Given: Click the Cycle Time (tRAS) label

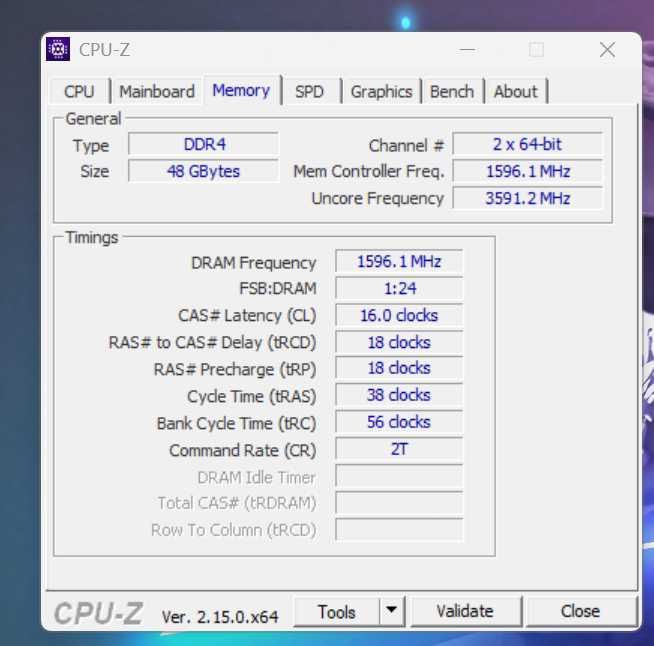Looking at the screenshot, I should (x=252, y=396).
